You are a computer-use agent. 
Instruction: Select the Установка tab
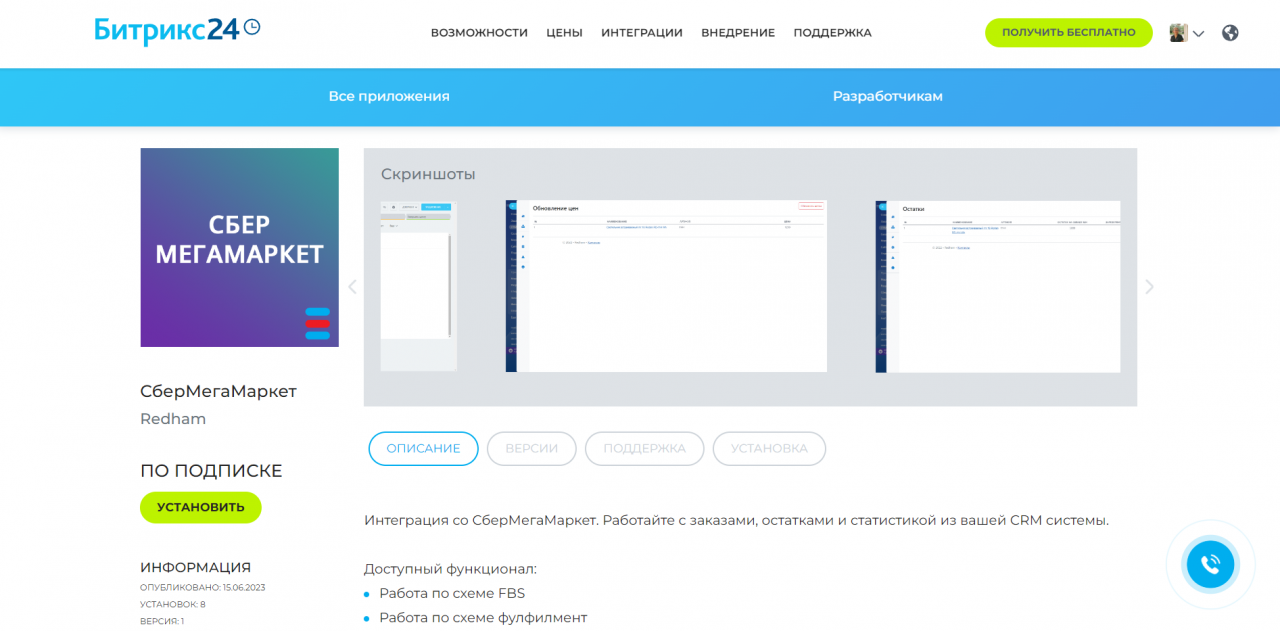(768, 449)
